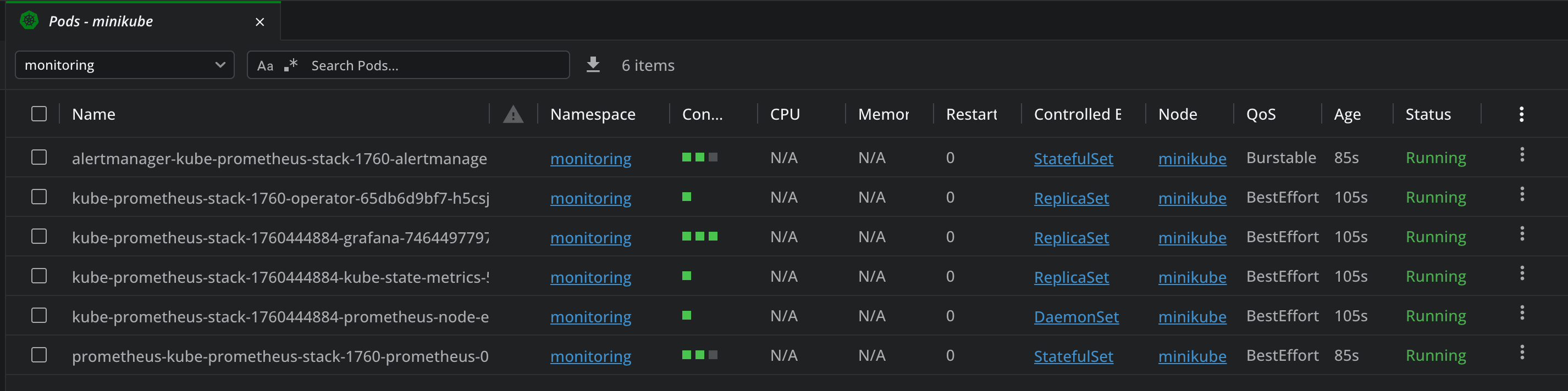This screenshot has width=1568, height=391.
Task: Select all pods checkbox in header
Action: tap(39, 114)
